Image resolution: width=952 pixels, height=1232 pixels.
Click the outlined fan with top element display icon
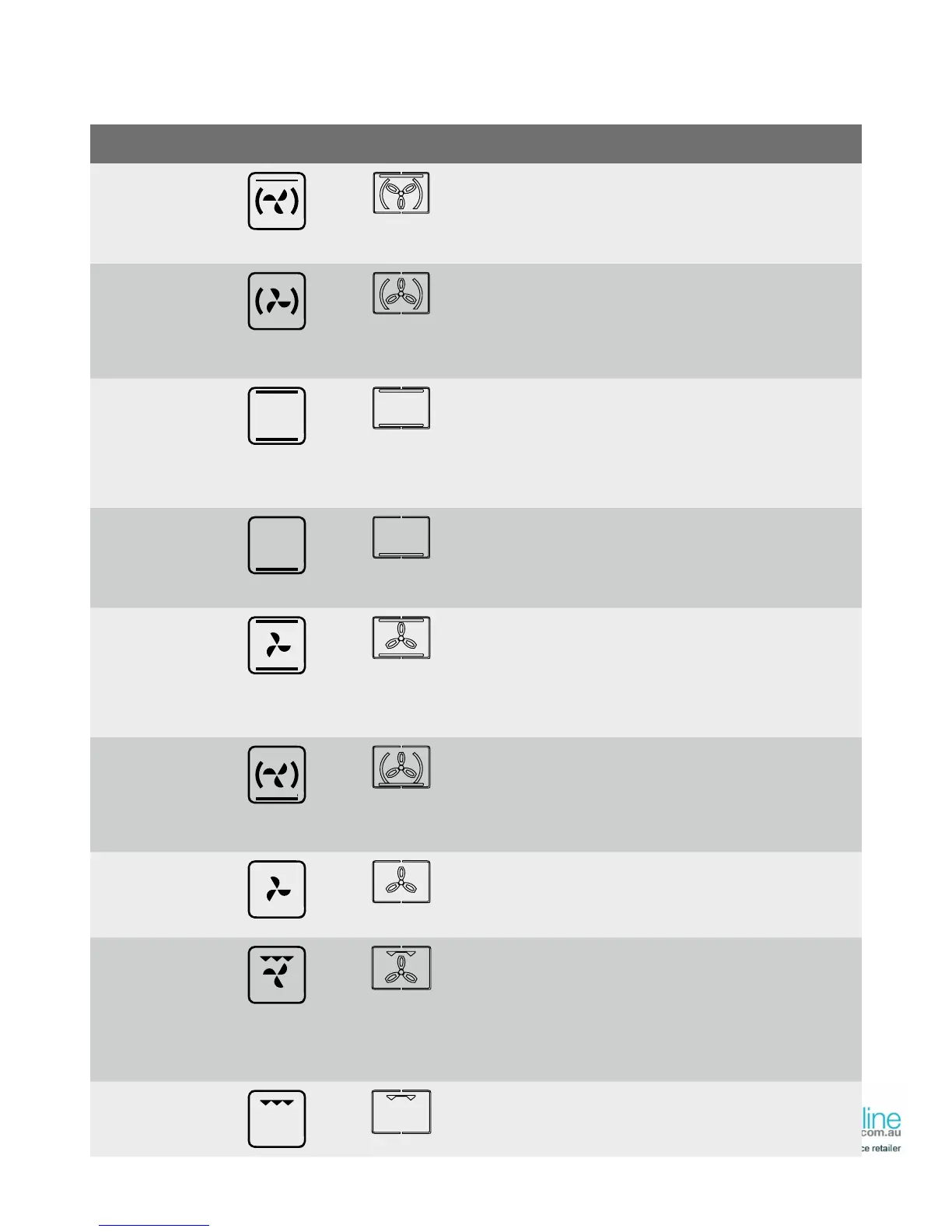401,193
